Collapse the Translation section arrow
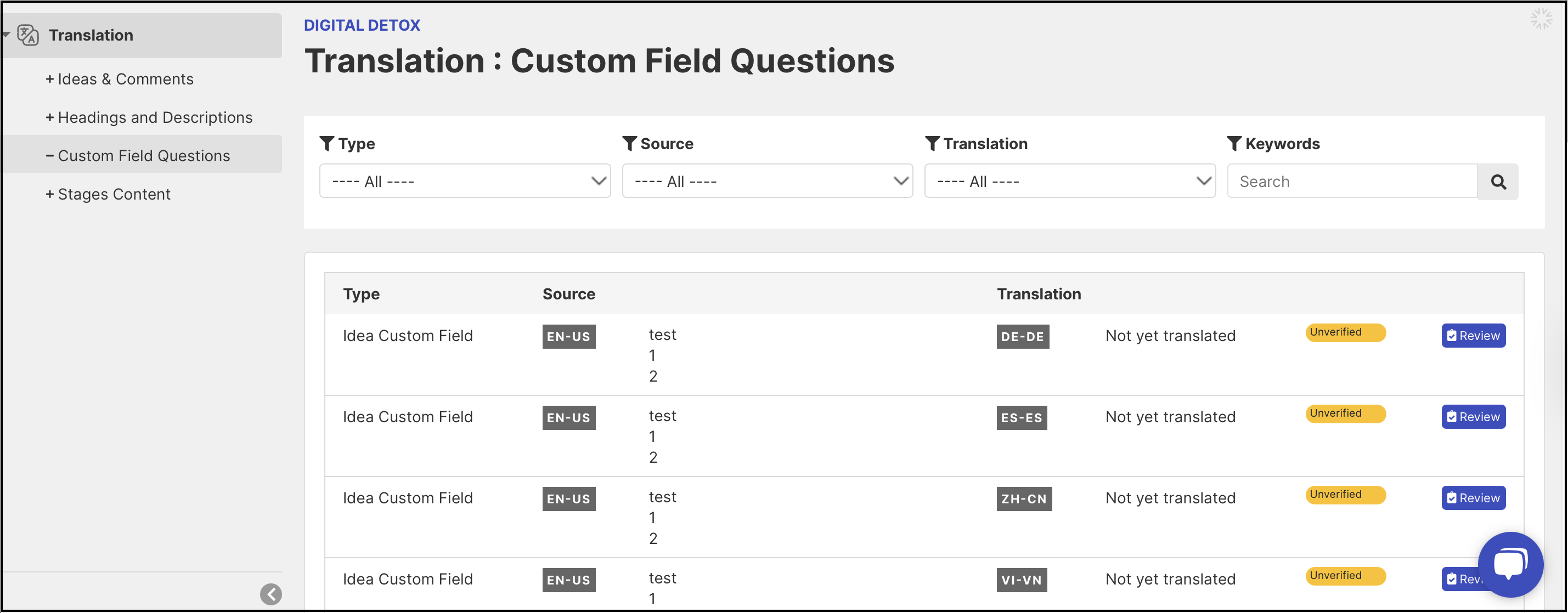This screenshot has height=613, width=1568. (x=6, y=35)
